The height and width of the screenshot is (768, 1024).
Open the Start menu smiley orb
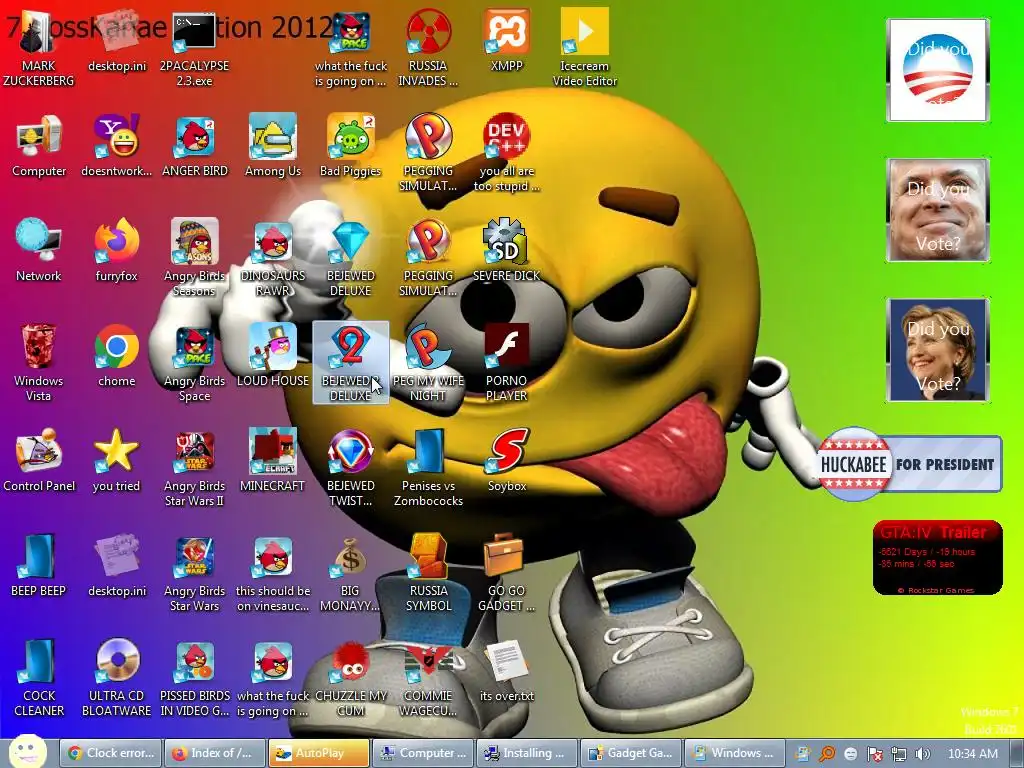28,752
